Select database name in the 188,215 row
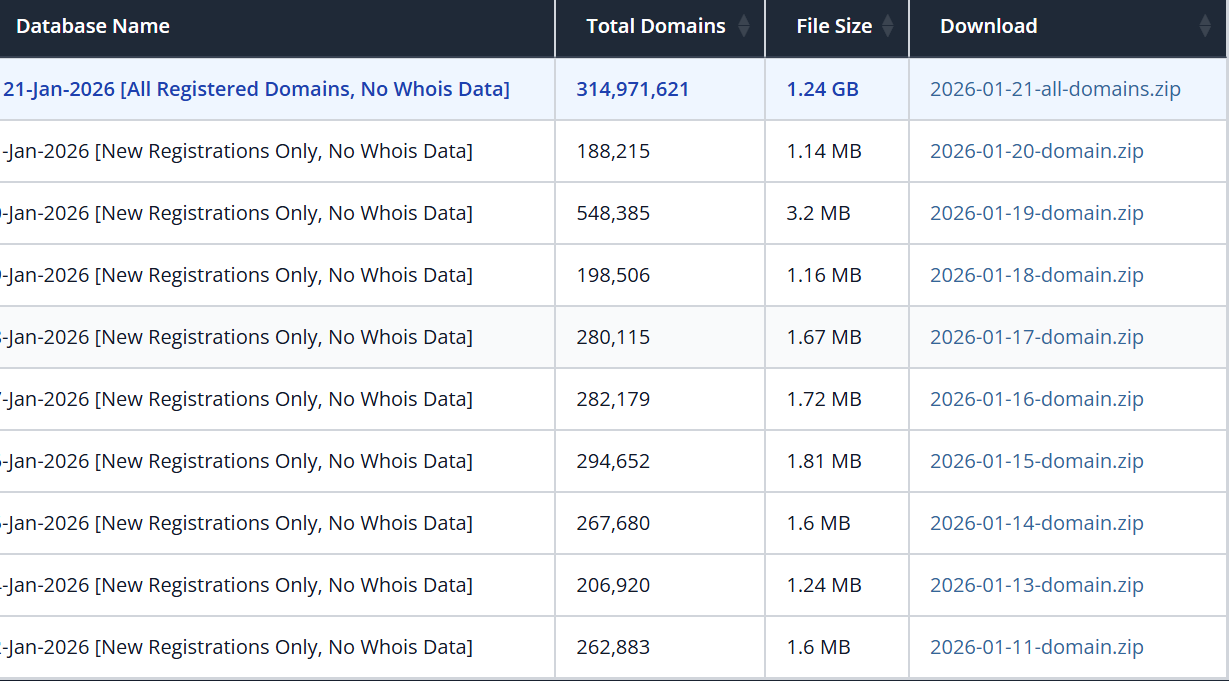Screen dimensions: 1229x681 coord(237,151)
